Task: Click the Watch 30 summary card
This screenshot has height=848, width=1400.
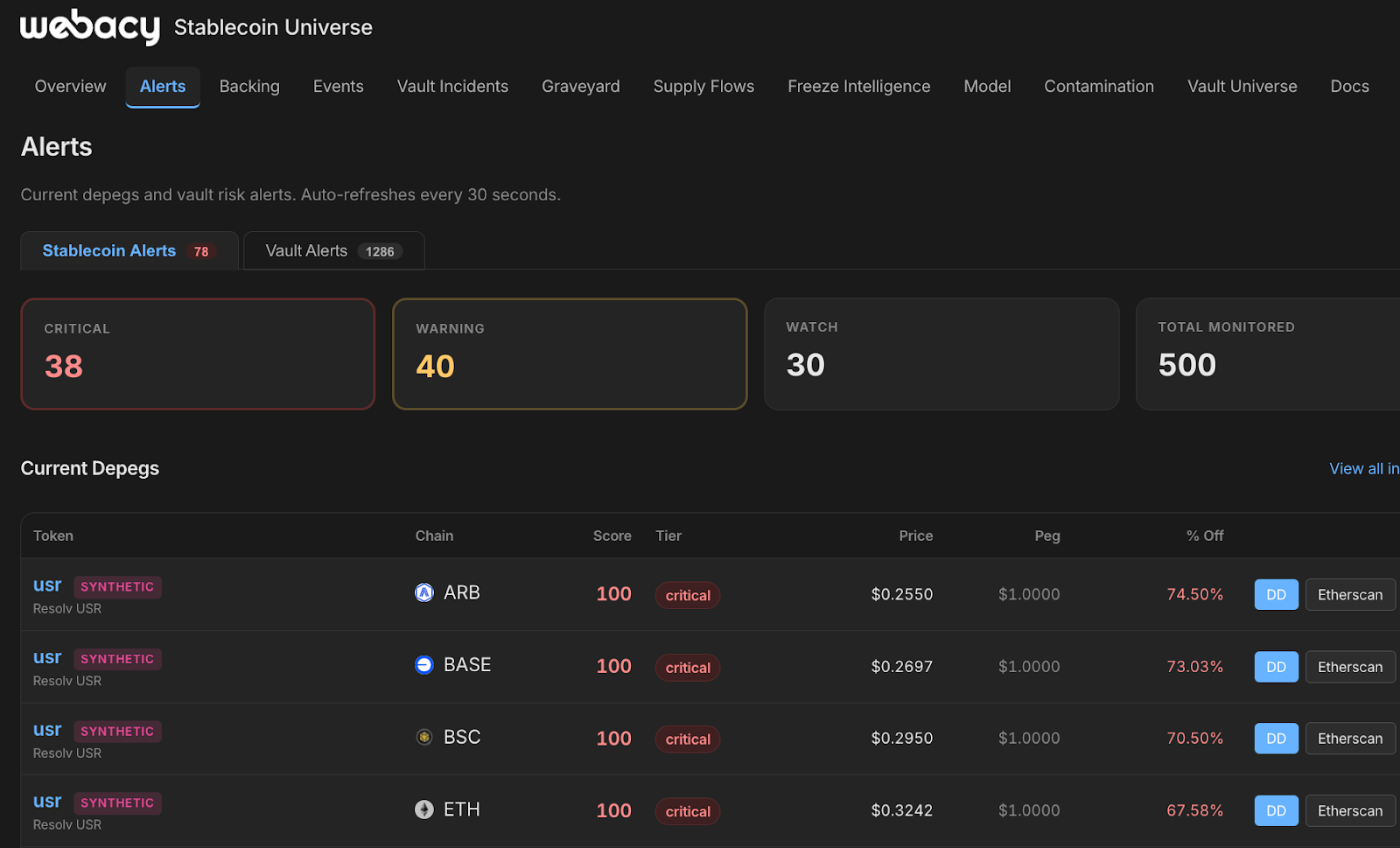Action: [941, 354]
